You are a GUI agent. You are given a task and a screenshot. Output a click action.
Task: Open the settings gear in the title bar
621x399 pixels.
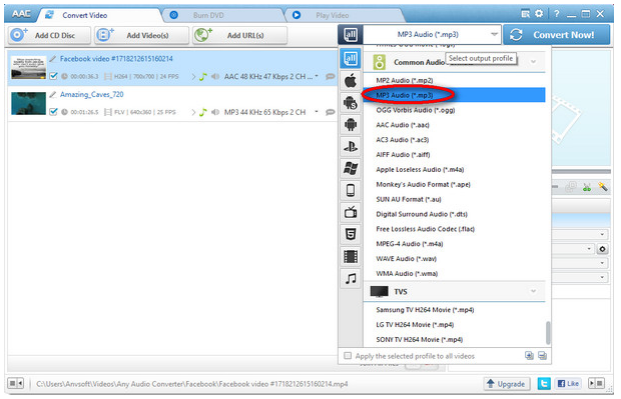tap(539, 13)
